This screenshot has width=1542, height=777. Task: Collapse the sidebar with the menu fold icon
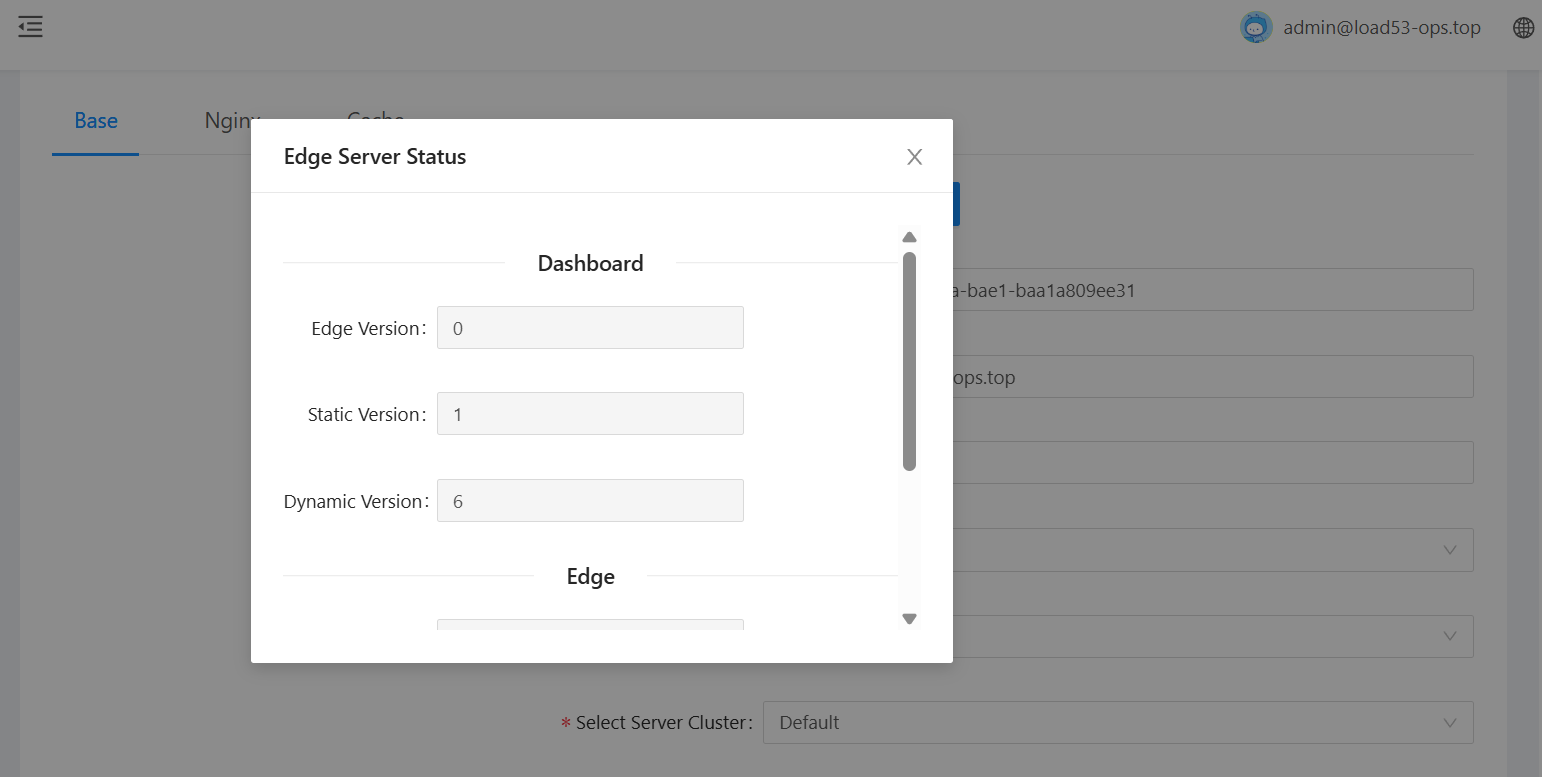30,27
